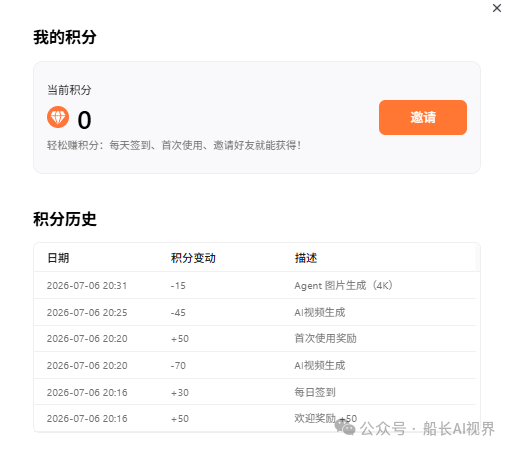Select the date in 欢迎奖励 row
This screenshot has height=449, width=511.
click(87, 419)
